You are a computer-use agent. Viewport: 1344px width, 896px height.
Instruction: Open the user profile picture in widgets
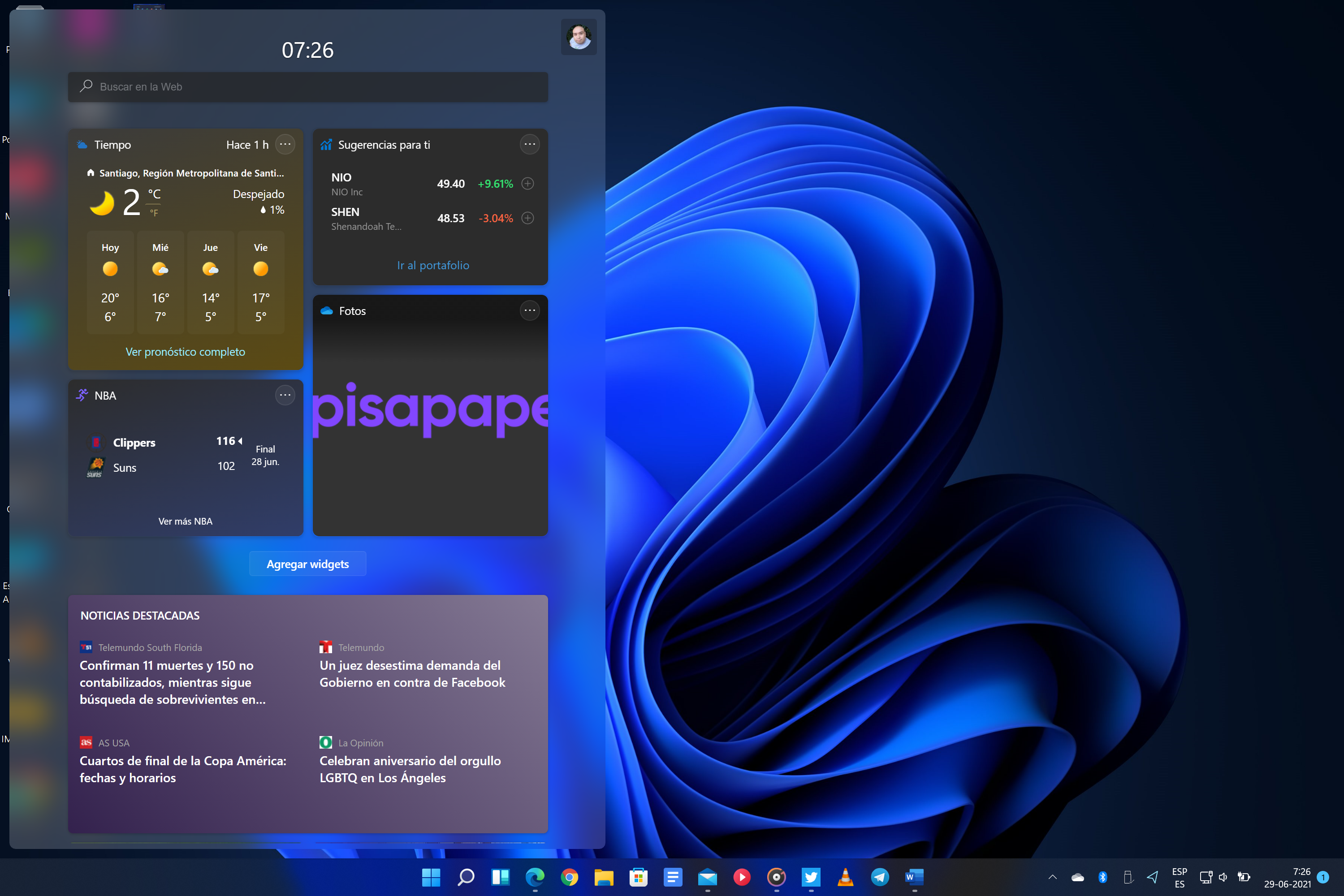[x=579, y=37]
